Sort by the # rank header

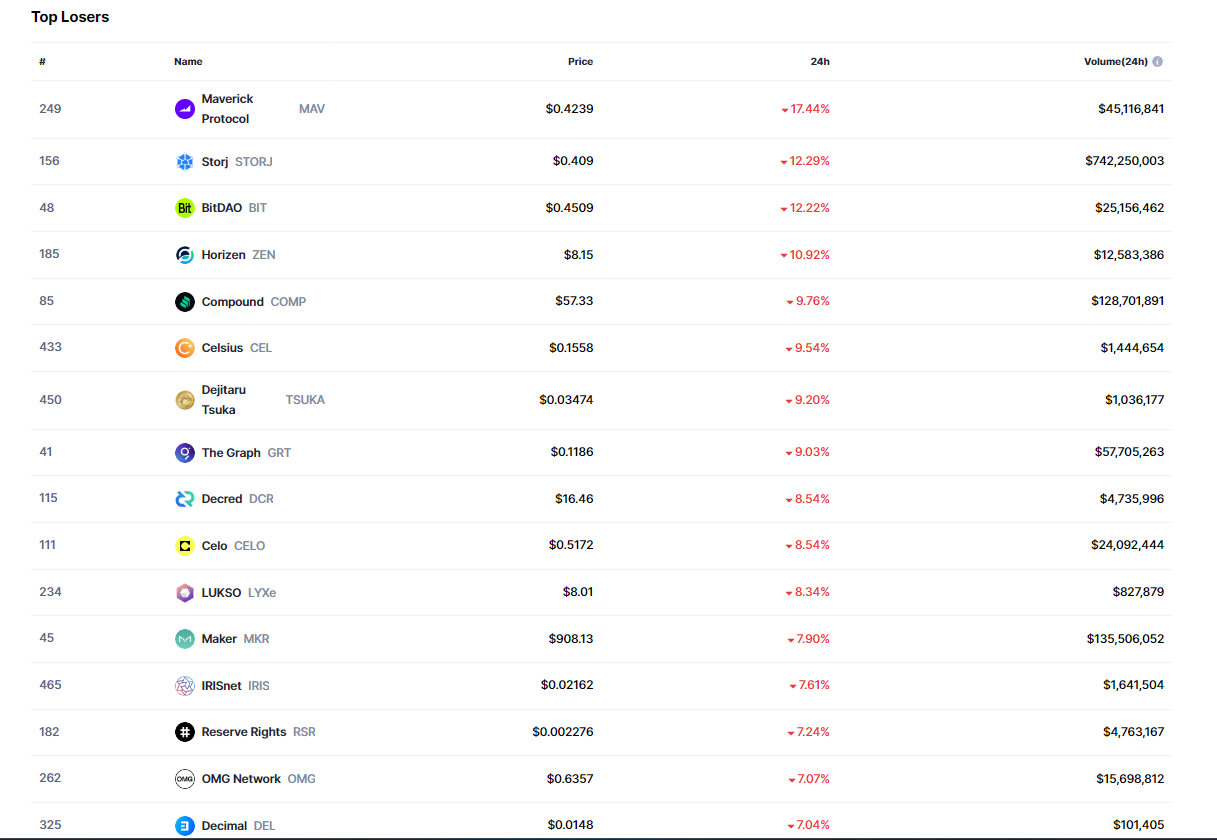coord(43,62)
